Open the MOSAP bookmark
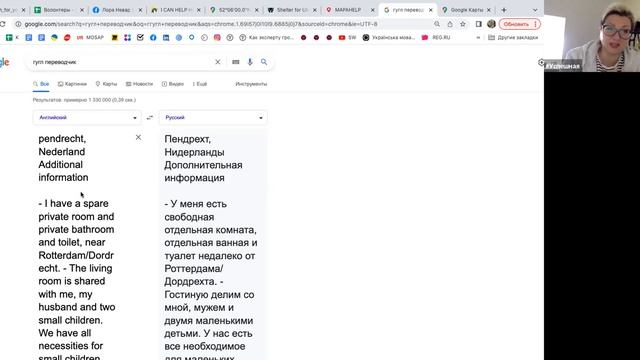The image size is (640, 360). [x=91, y=38]
